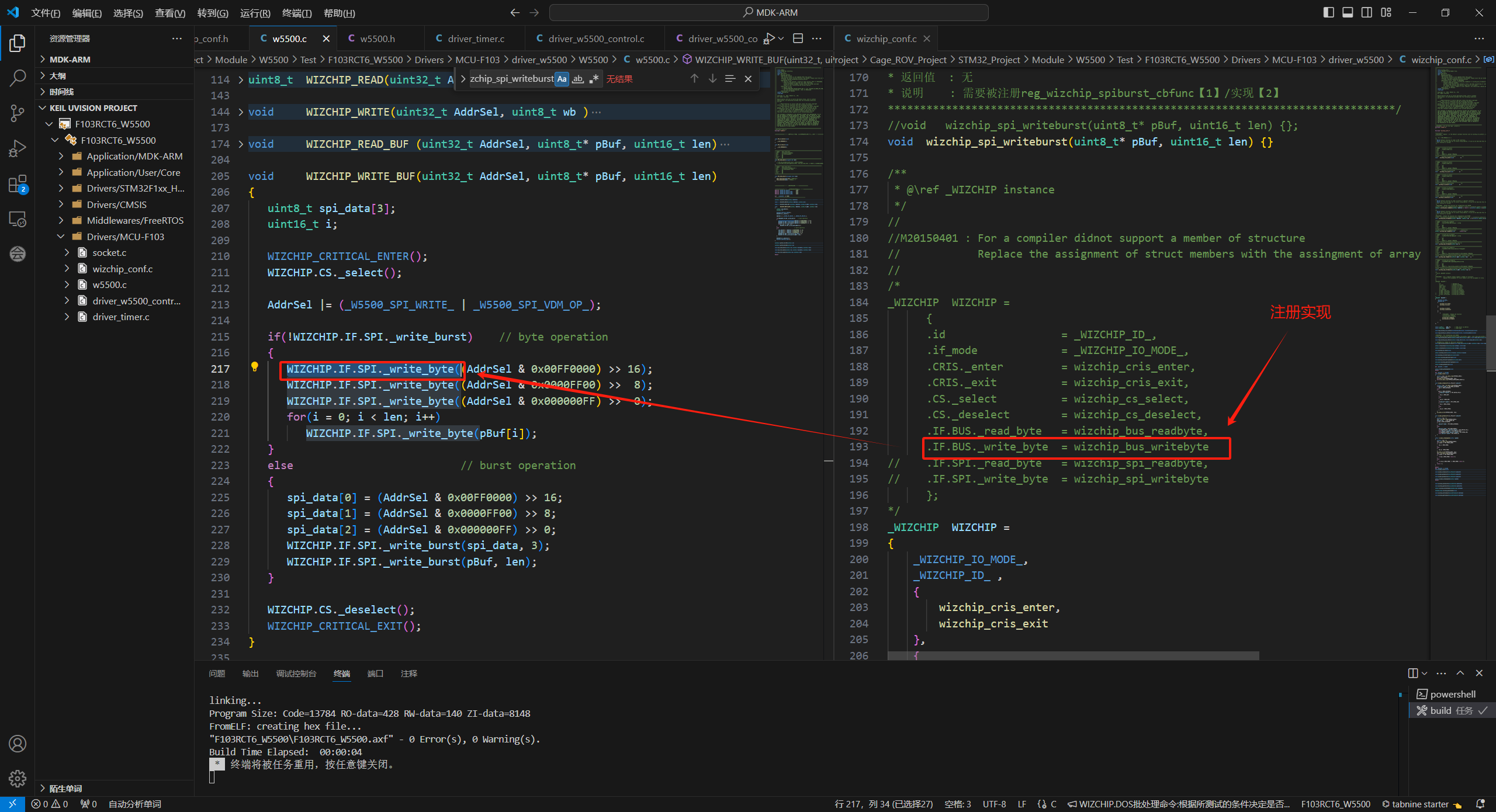Open the Remote Explorer view
This screenshot has height=812, width=1496.
[18, 219]
